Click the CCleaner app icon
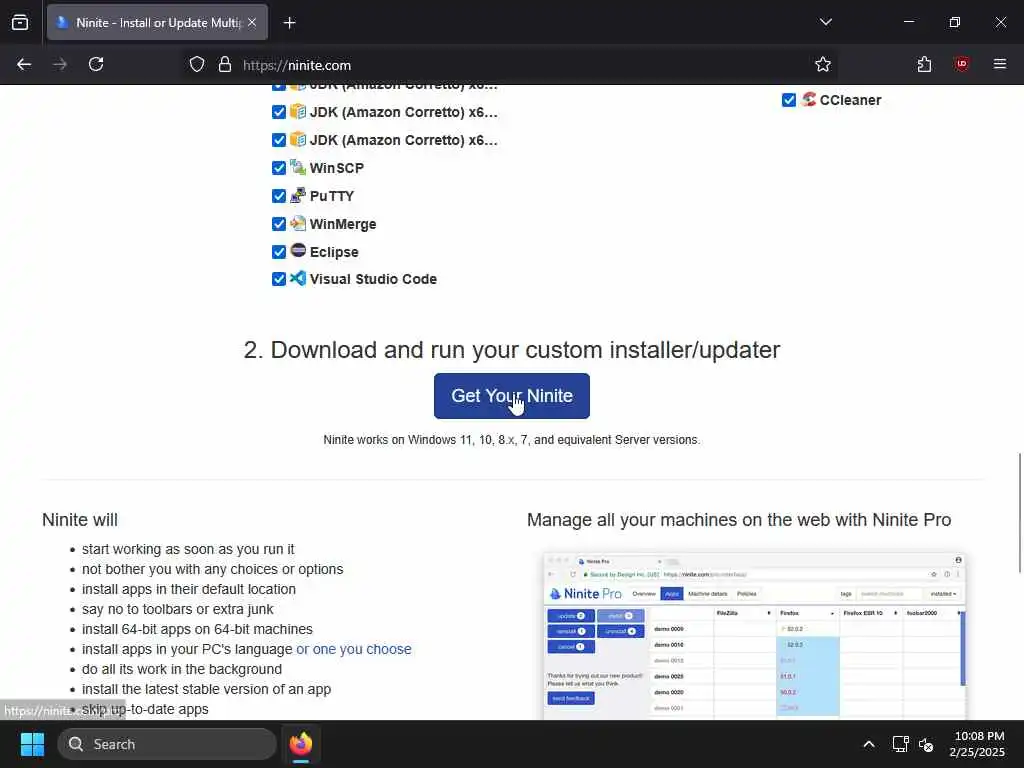The image size is (1024, 768). pos(808,99)
